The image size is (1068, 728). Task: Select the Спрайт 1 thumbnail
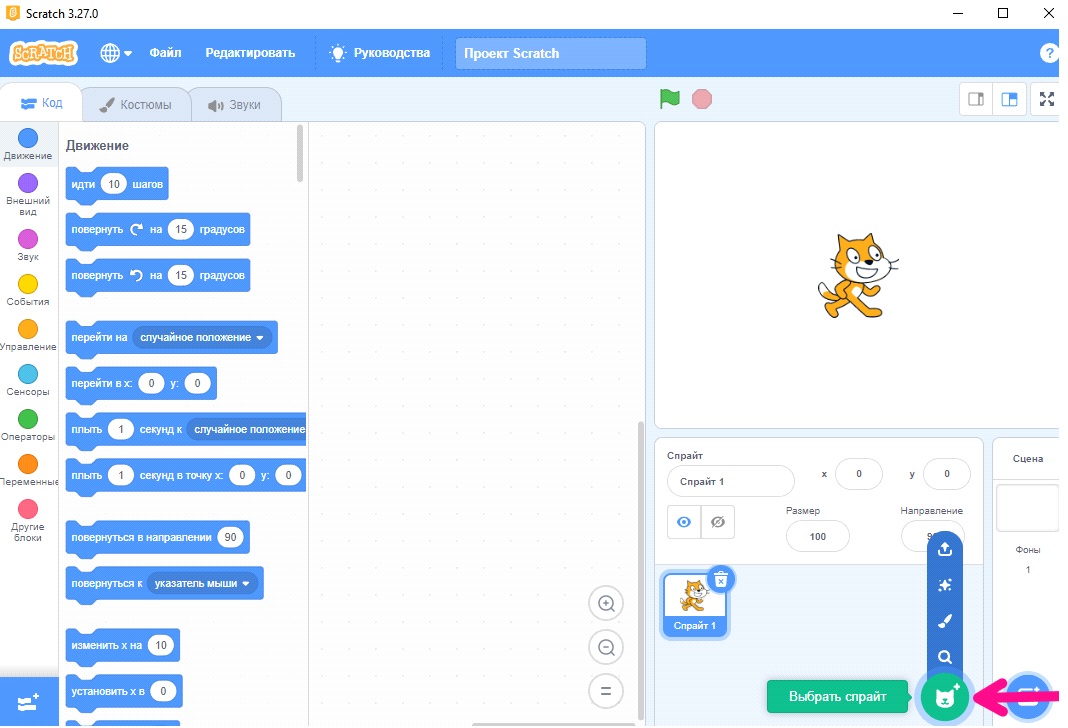694,605
